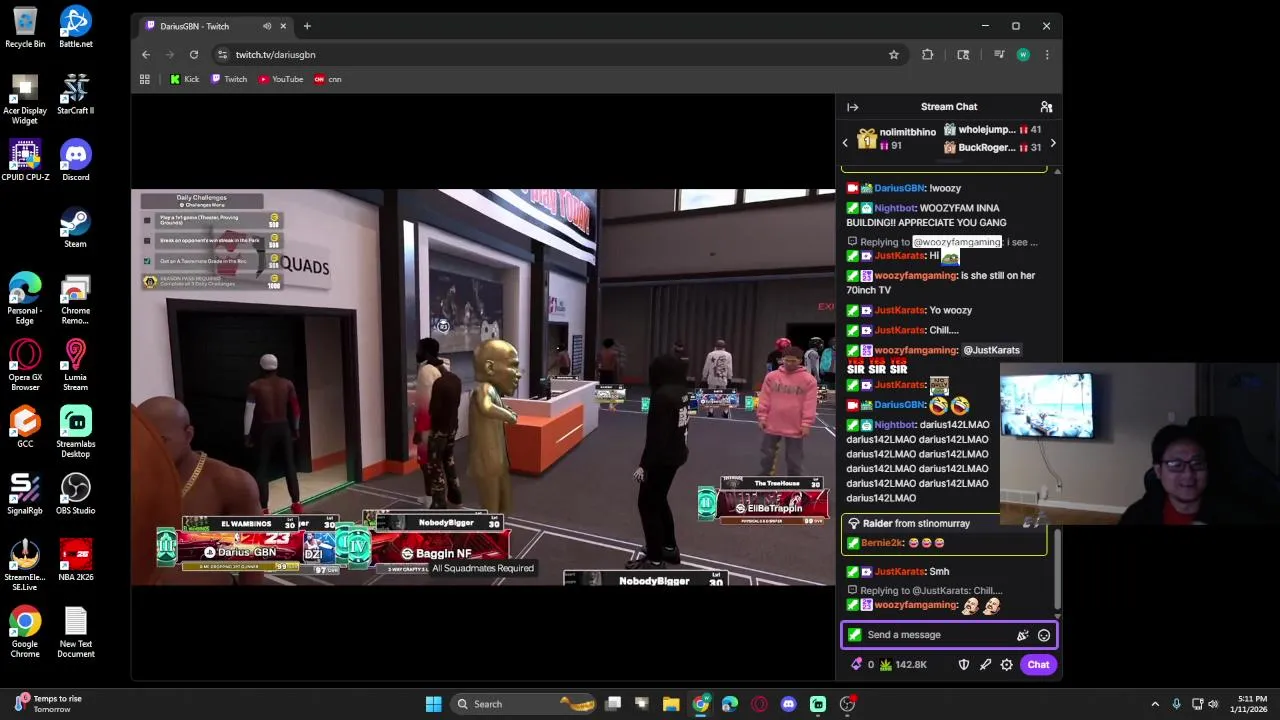Open the Kick bookmark
Viewport: 1280px width, 720px height.
click(x=185, y=79)
